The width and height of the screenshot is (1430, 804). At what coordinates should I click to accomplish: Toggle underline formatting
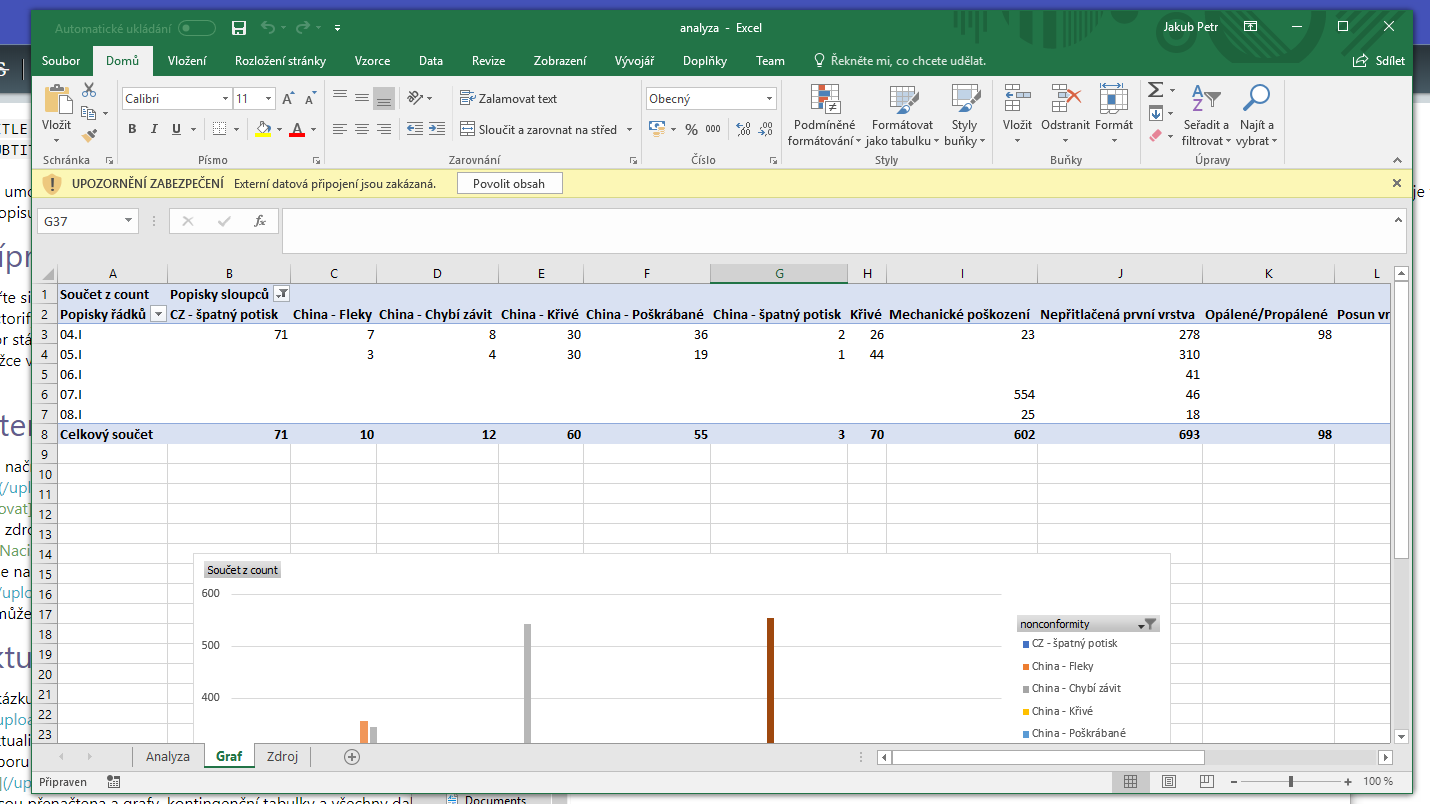click(x=177, y=129)
